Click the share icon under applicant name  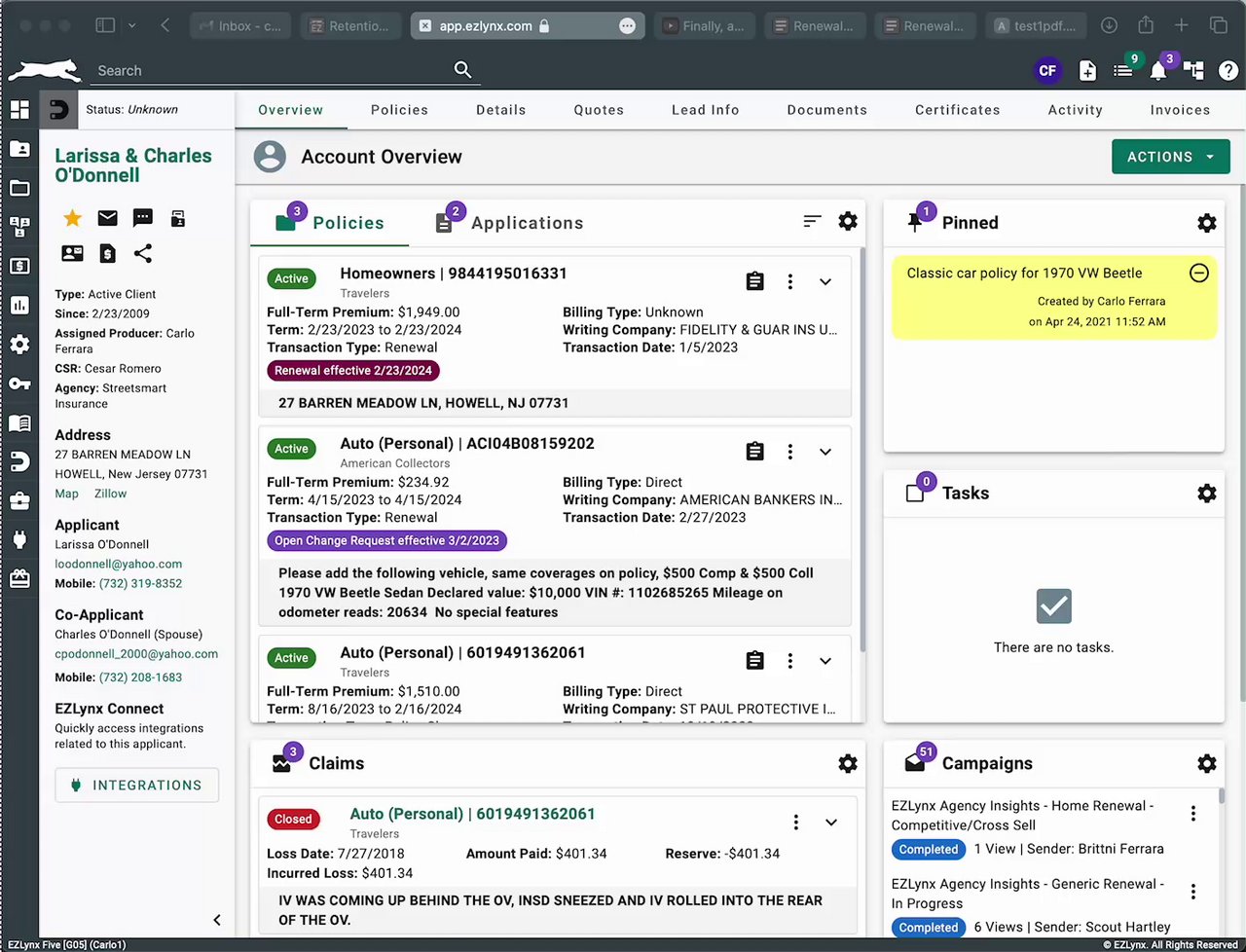tap(143, 253)
